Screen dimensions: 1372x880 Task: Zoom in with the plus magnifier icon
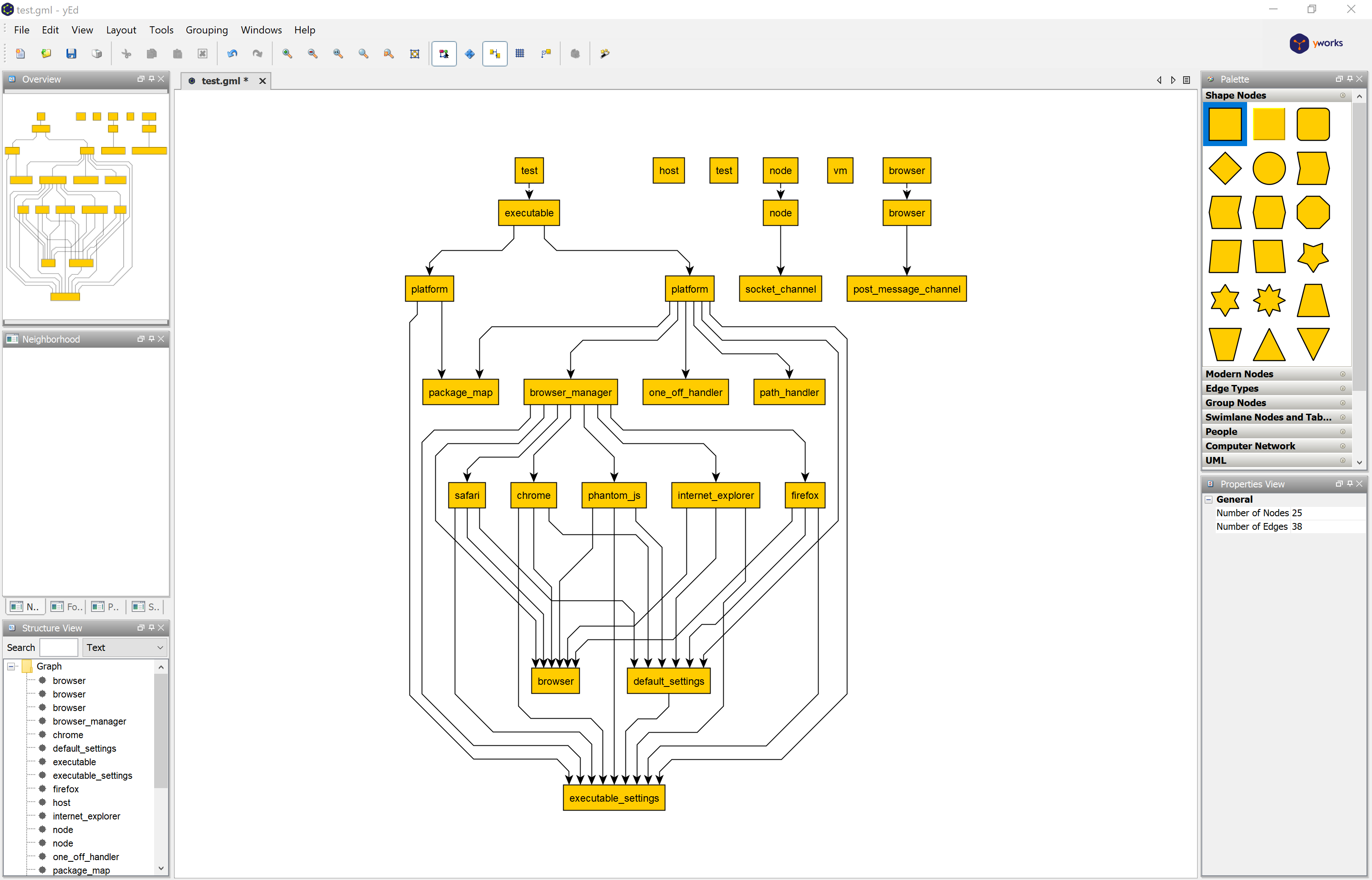pos(288,54)
